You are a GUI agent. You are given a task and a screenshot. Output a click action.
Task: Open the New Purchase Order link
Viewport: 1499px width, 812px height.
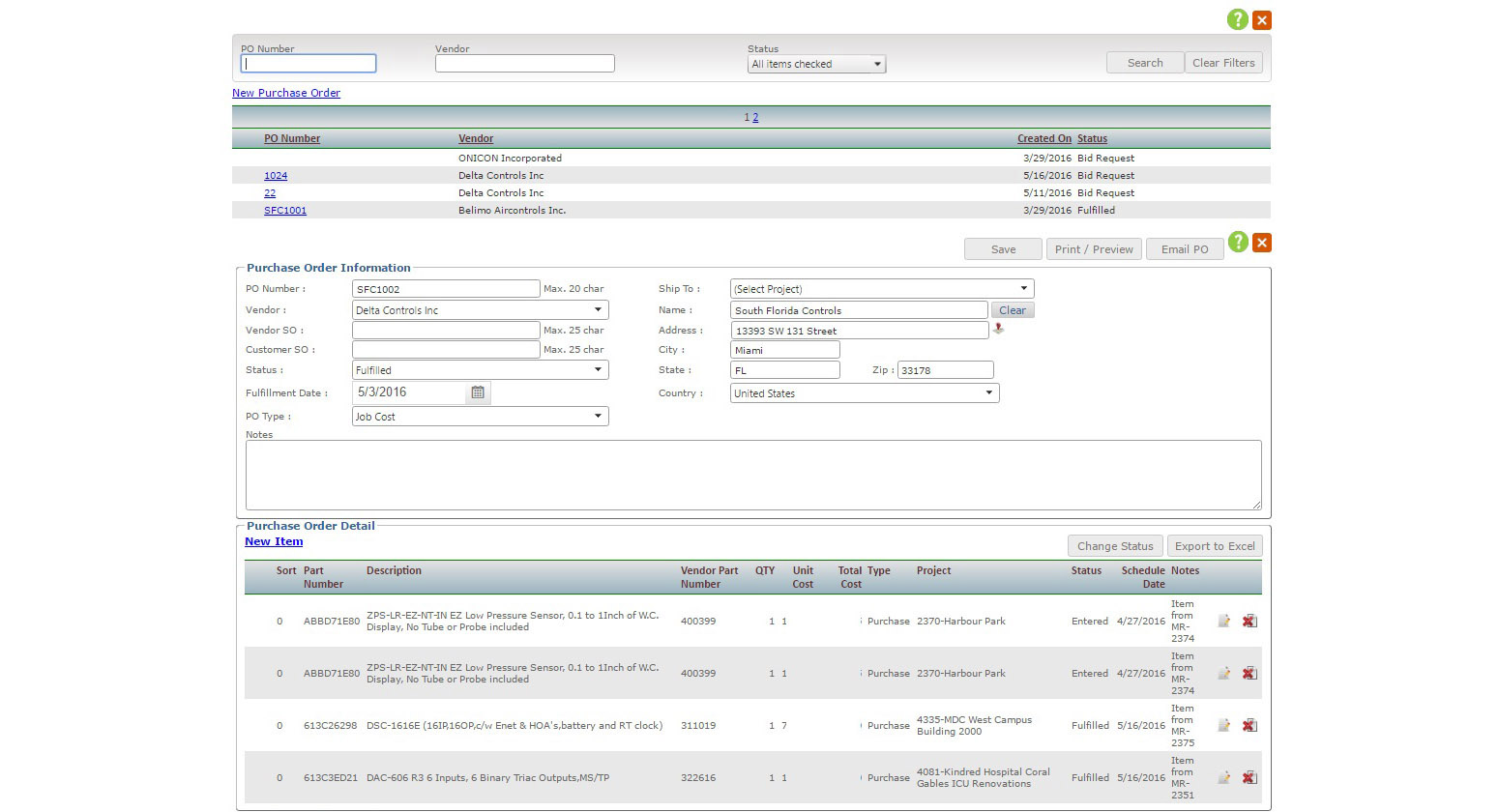coord(286,94)
